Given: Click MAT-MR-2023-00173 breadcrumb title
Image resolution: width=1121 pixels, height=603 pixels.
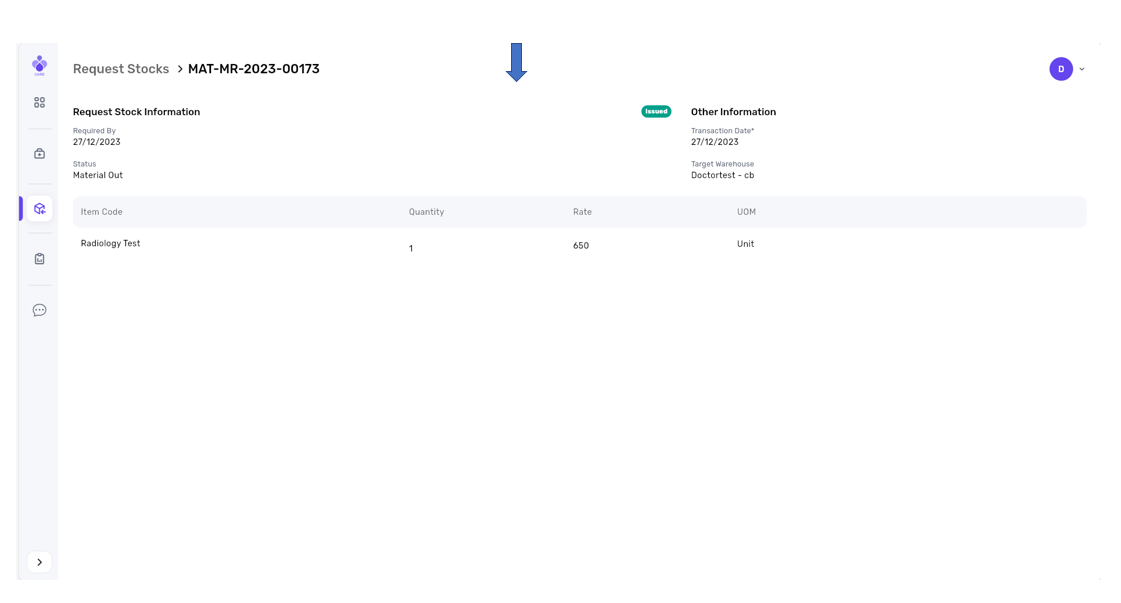Looking at the screenshot, I should coord(254,69).
